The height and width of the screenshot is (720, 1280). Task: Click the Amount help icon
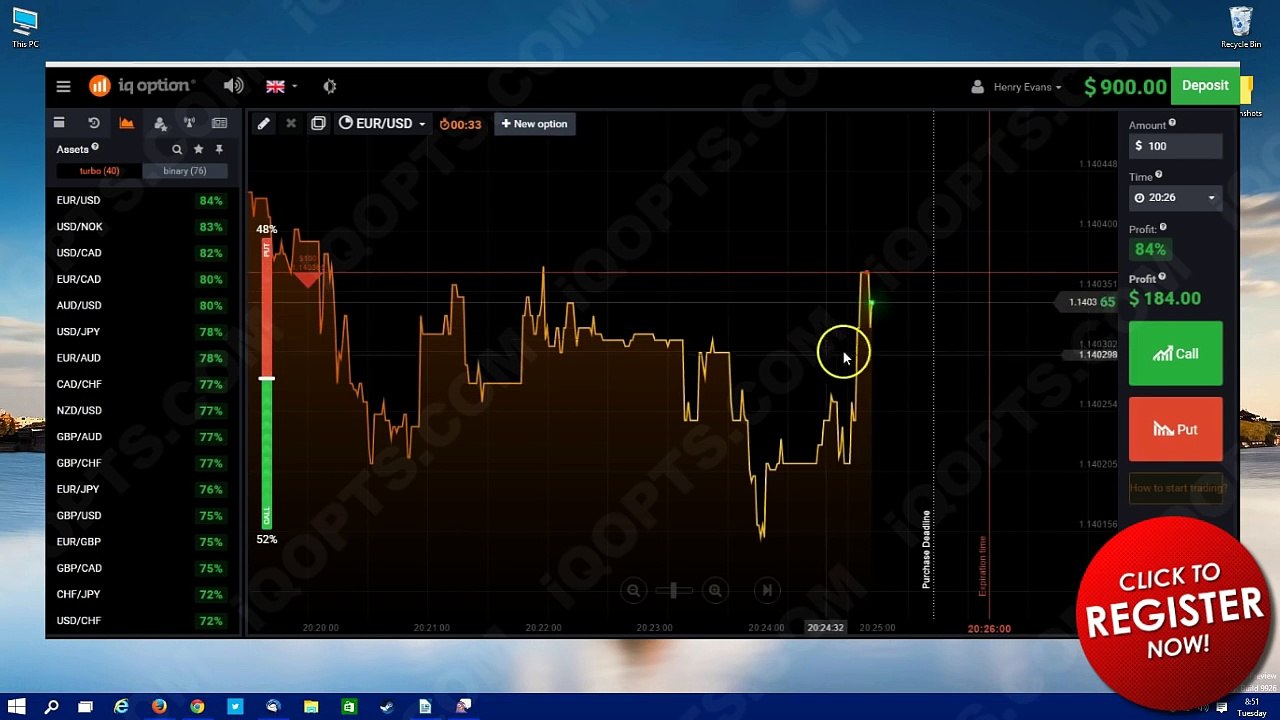click(1172, 124)
